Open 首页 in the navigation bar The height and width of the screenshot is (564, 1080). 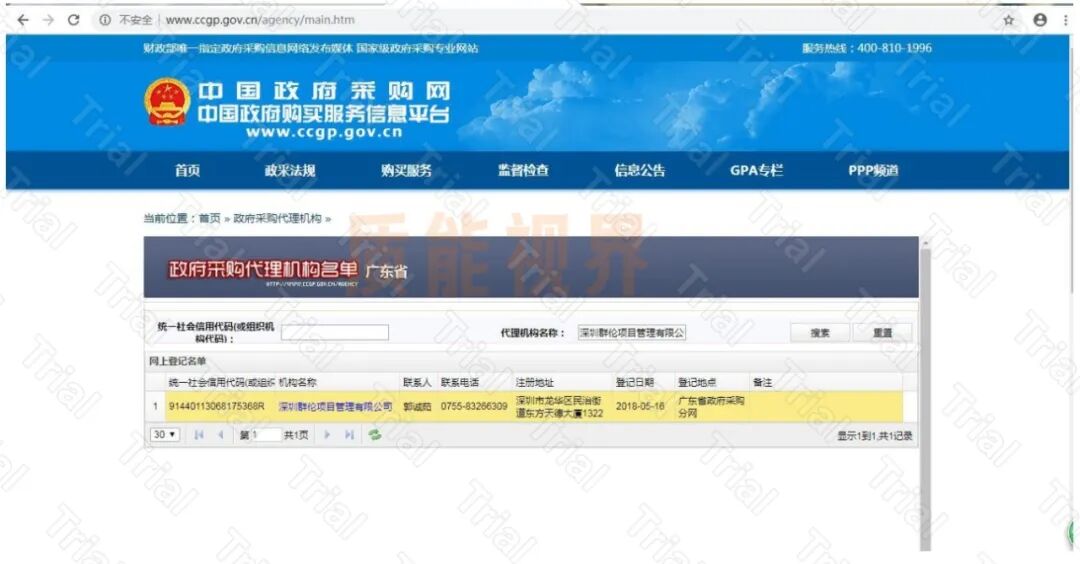point(187,170)
